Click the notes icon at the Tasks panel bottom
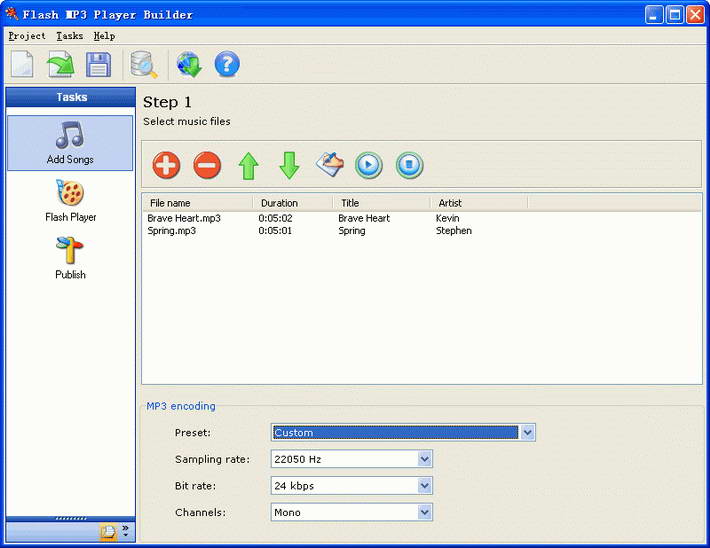Screen dimensions: 710x548 click(x=108, y=532)
